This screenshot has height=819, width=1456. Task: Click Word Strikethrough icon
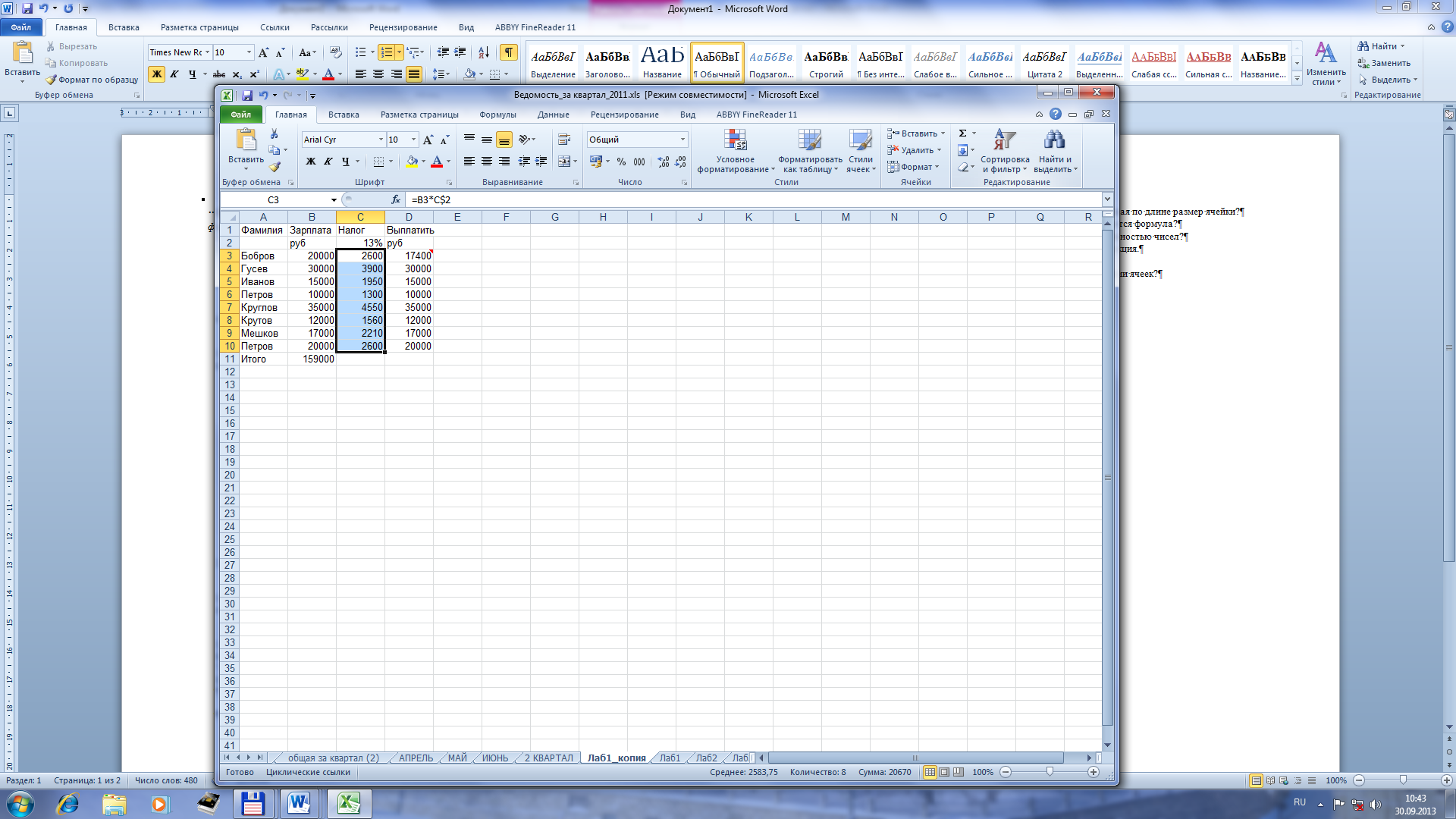tap(219, 74)
